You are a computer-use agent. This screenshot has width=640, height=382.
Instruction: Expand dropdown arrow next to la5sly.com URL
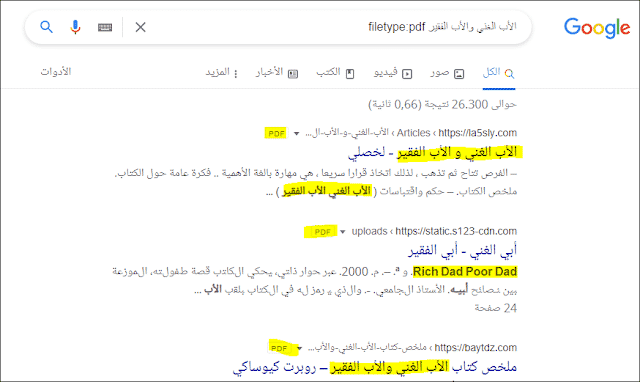tap(297, 133)
